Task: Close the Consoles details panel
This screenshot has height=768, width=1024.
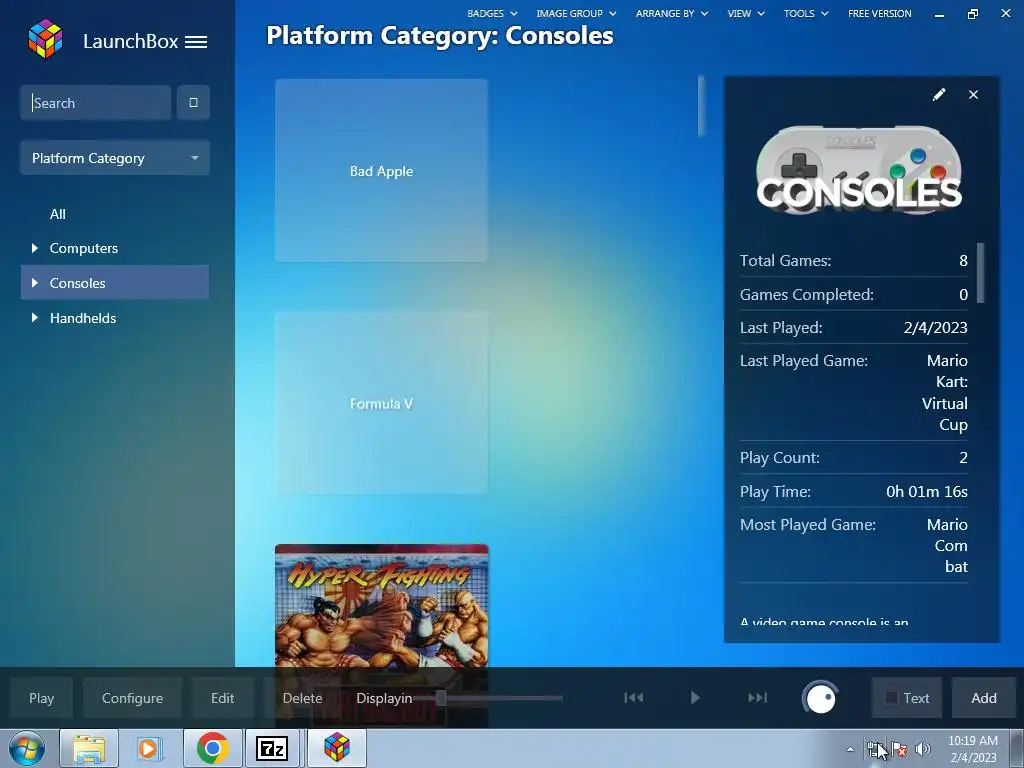Action: [973, 95]
